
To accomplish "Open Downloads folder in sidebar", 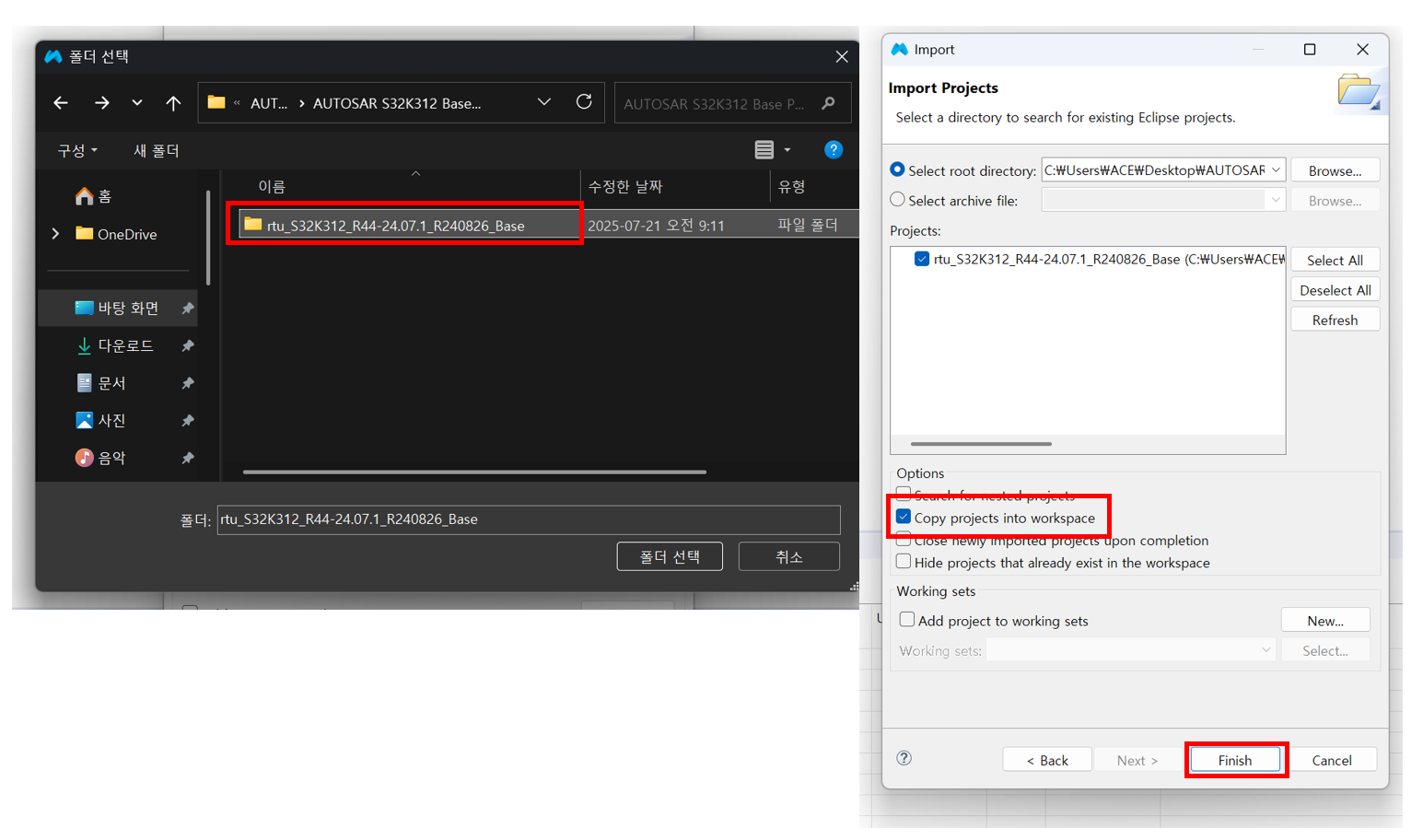I will (x=125, y=345).
